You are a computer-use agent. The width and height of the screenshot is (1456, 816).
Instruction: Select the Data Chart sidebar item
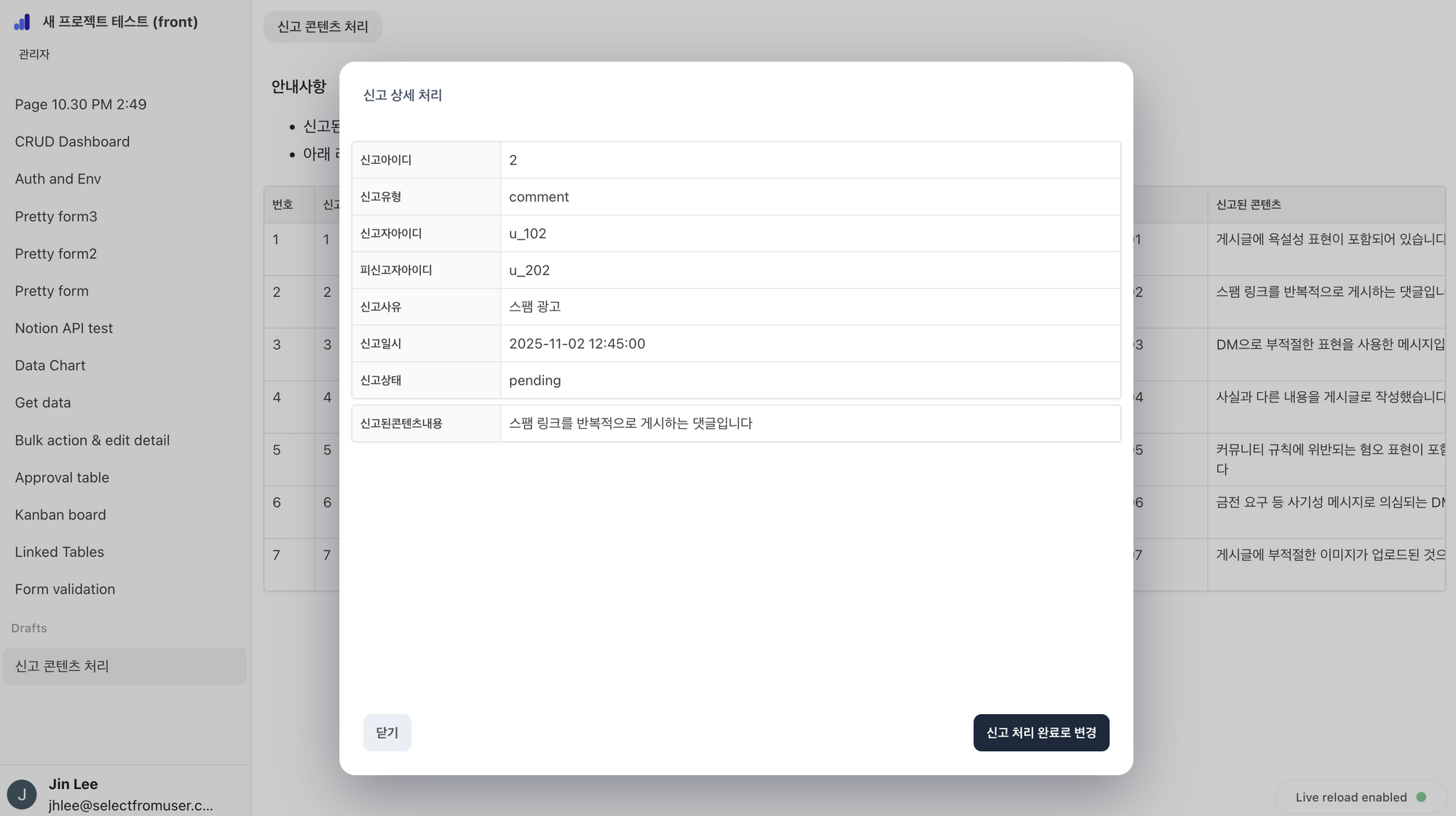50,365
